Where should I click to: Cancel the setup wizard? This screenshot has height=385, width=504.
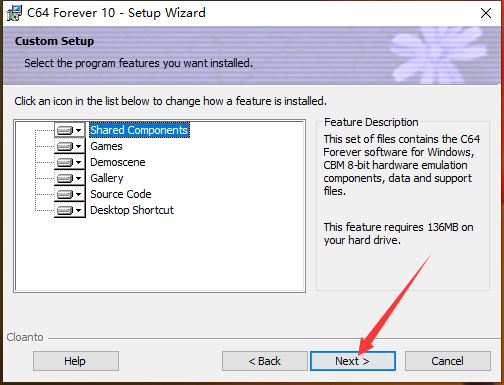pos(448,361)
